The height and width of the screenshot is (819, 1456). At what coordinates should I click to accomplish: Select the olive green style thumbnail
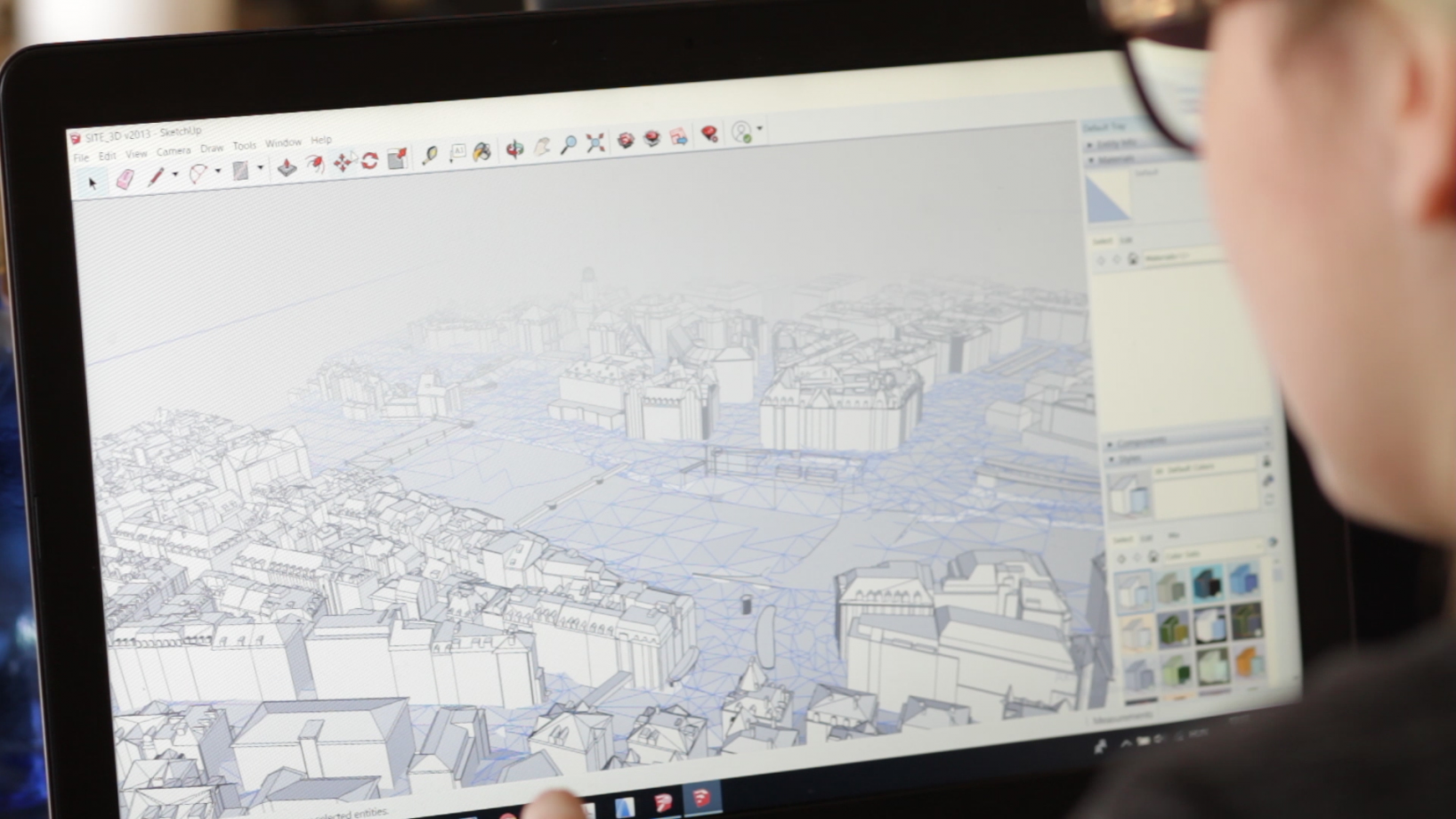point(1173,629)
